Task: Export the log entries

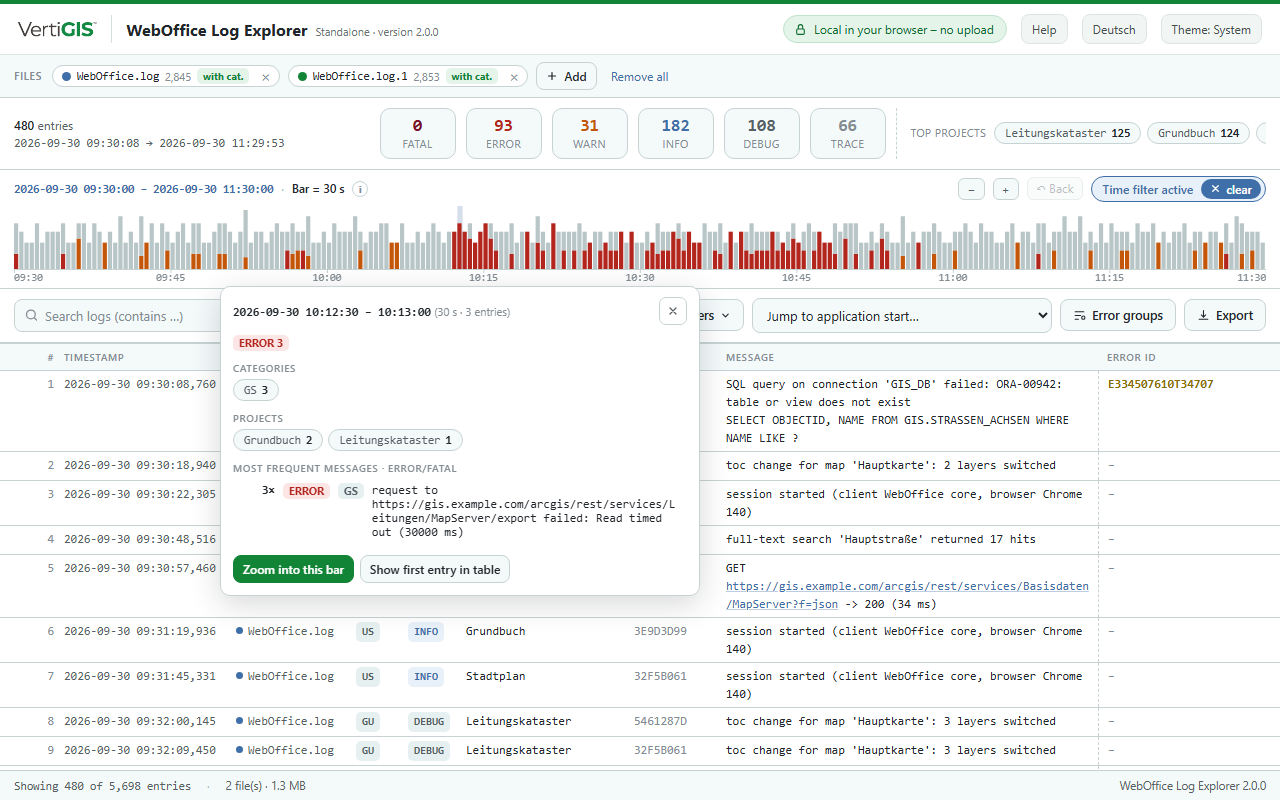Action: pyautogui.click(x=1225, y=316)
